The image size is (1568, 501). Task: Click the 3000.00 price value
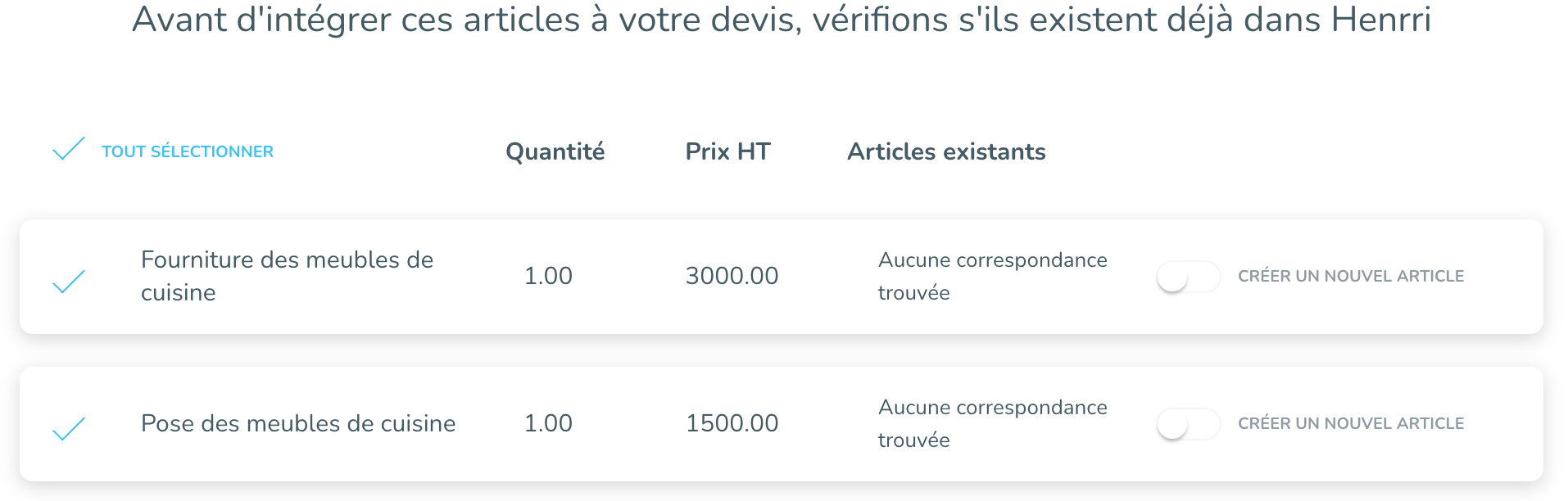(732, 276)
